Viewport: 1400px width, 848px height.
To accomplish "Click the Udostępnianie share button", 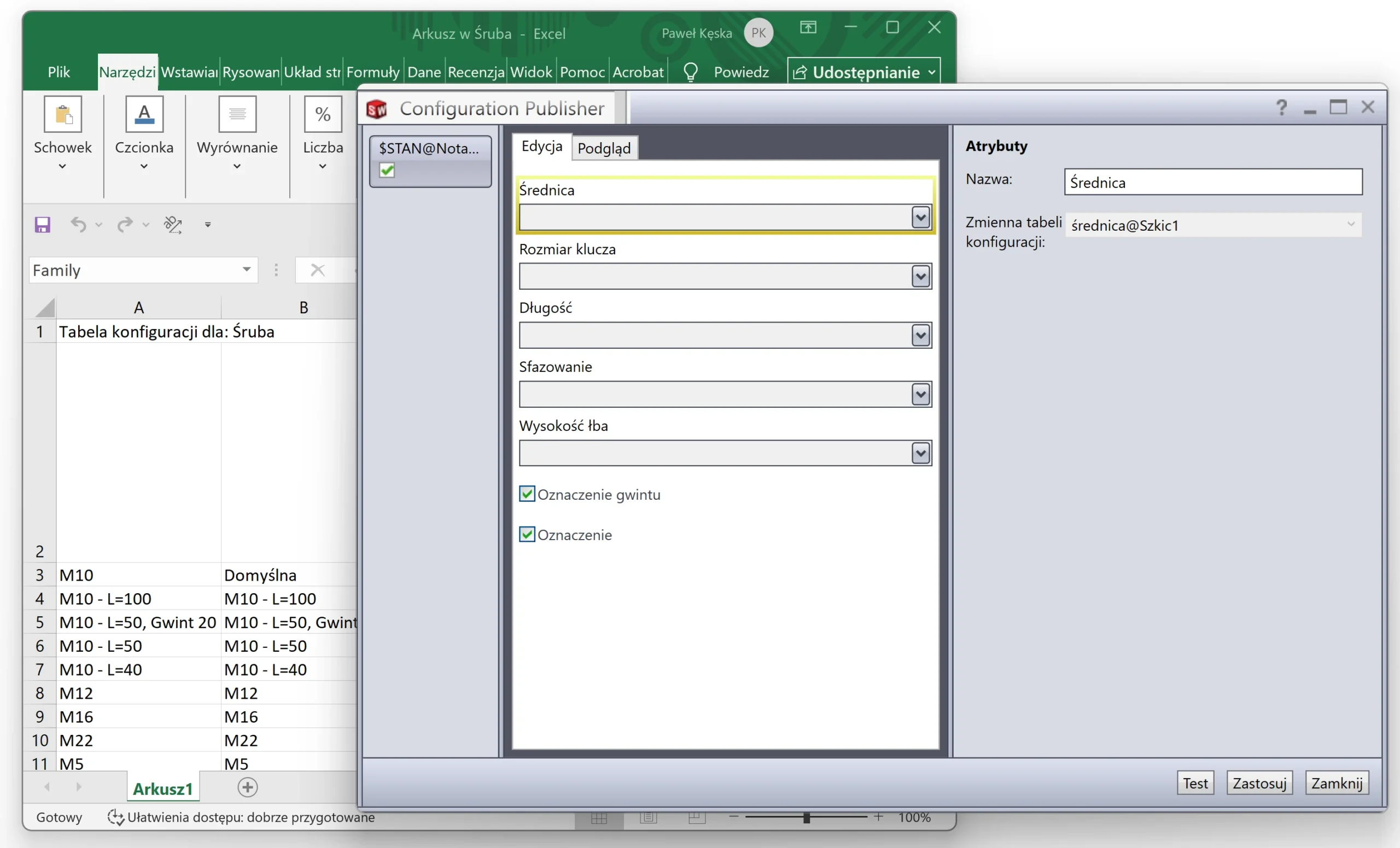I will click(864, 72).
